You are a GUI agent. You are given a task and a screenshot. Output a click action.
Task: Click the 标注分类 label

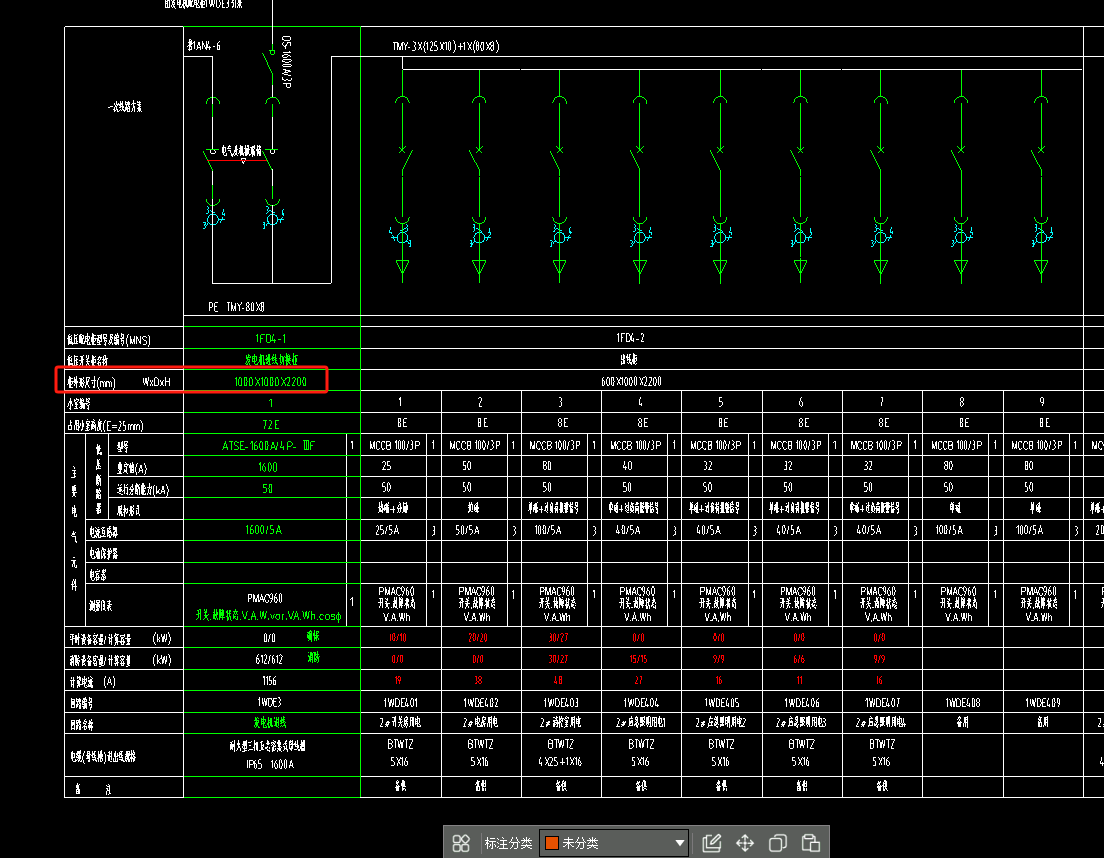[508, 843]
